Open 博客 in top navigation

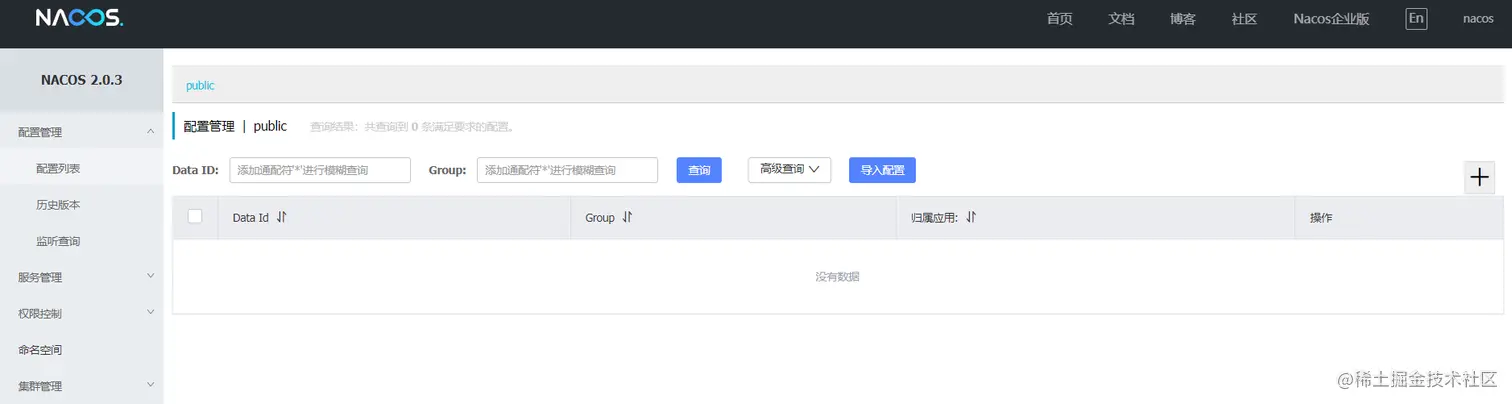1183,19
